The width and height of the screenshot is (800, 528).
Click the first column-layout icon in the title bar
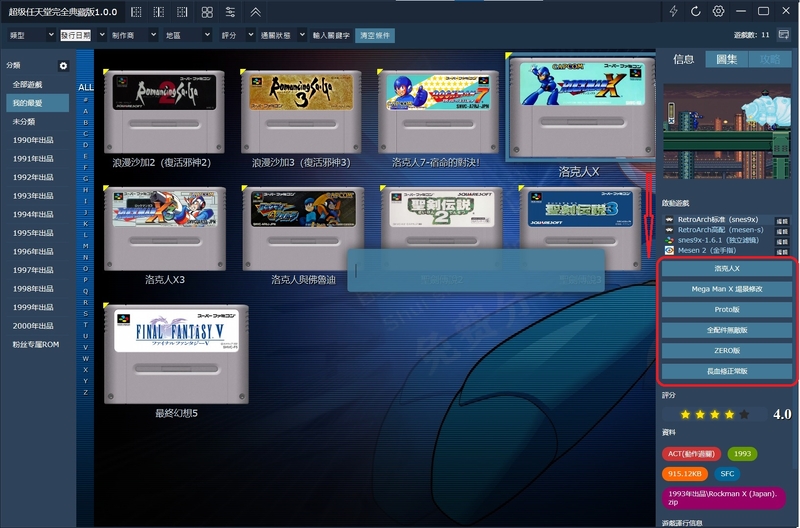(136, 12)
